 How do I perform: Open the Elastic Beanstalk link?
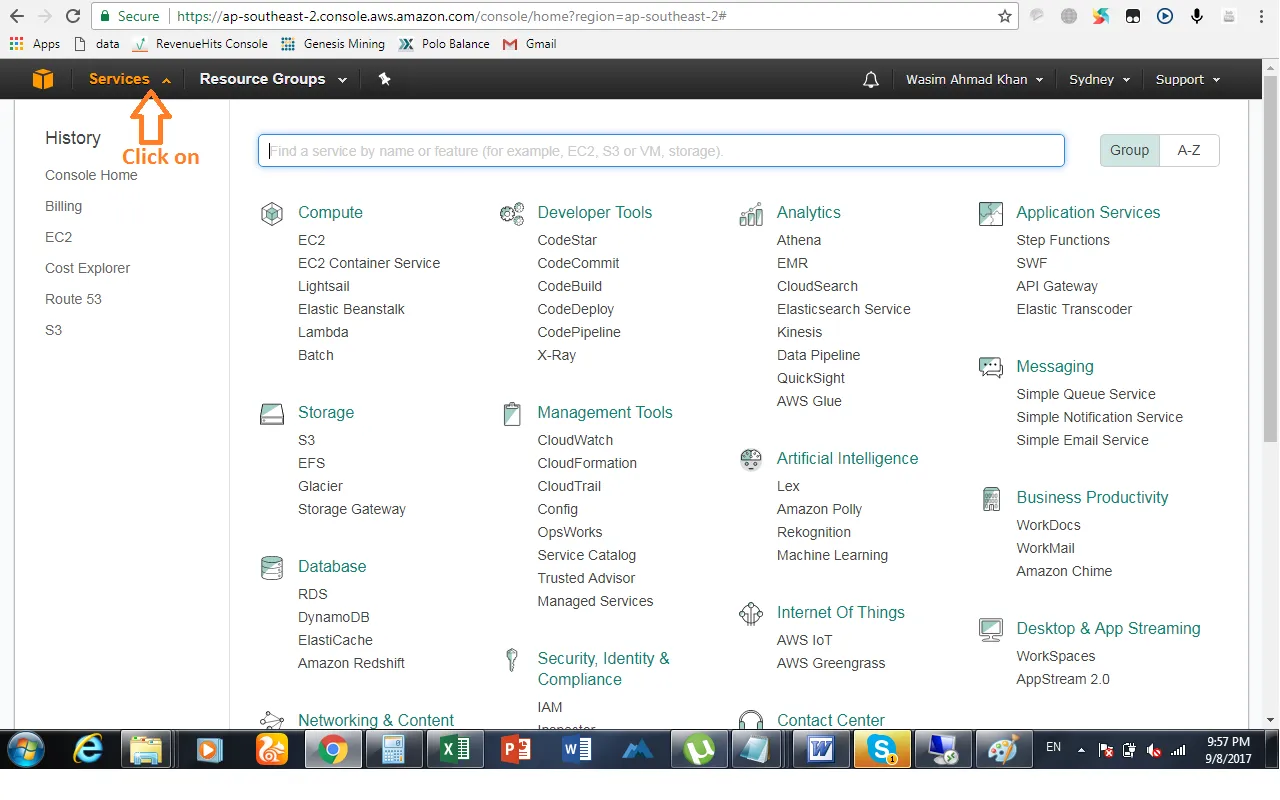point(351,309)
